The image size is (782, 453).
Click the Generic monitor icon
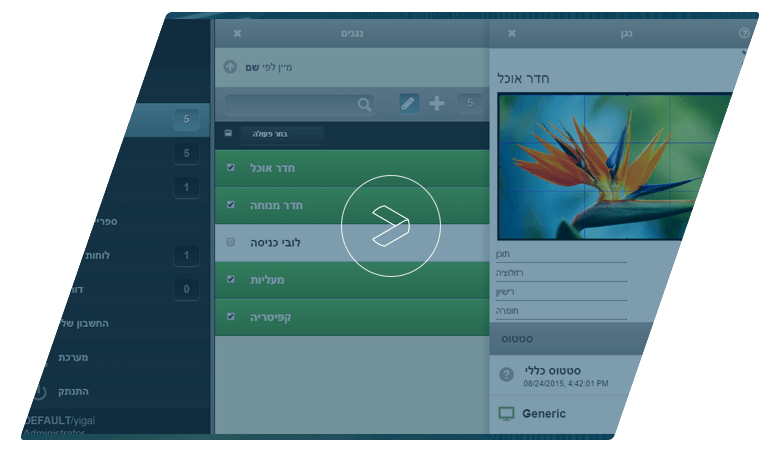(x=506, y=413)
